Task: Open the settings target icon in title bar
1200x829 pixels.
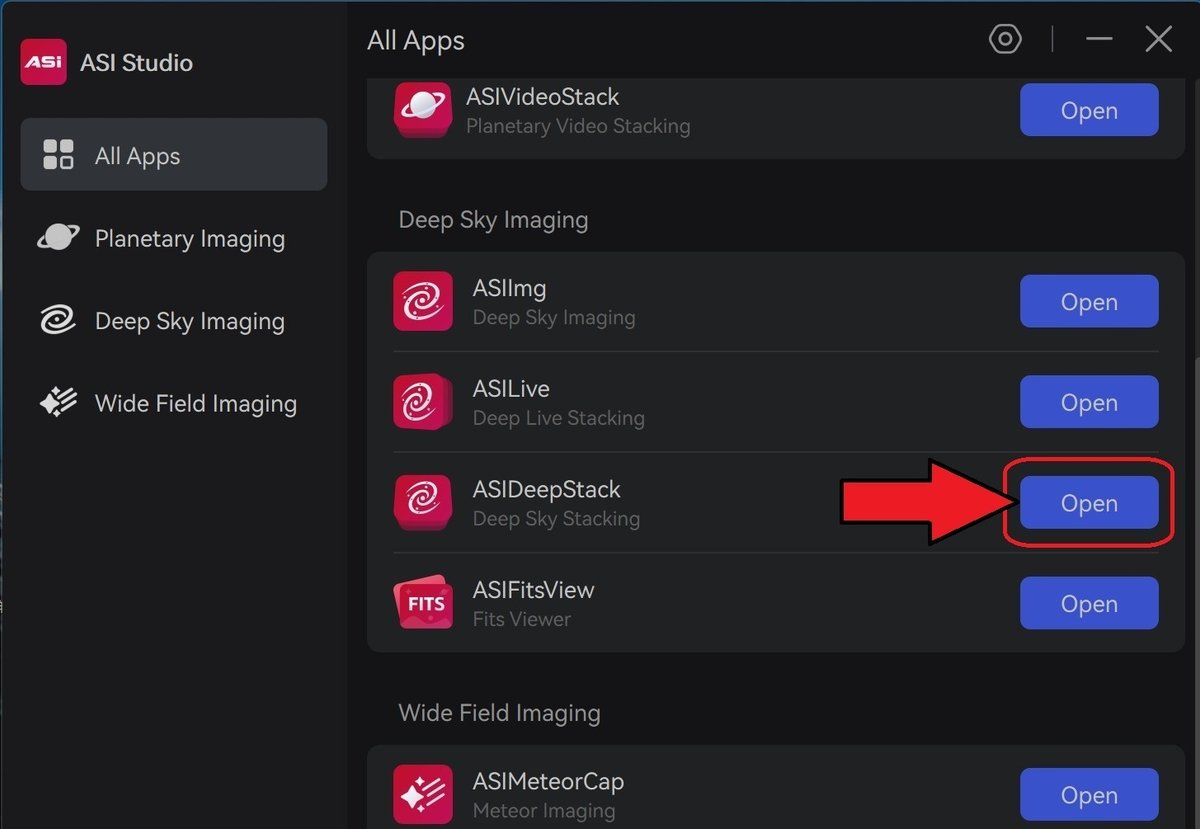Action: (1004, 39)
